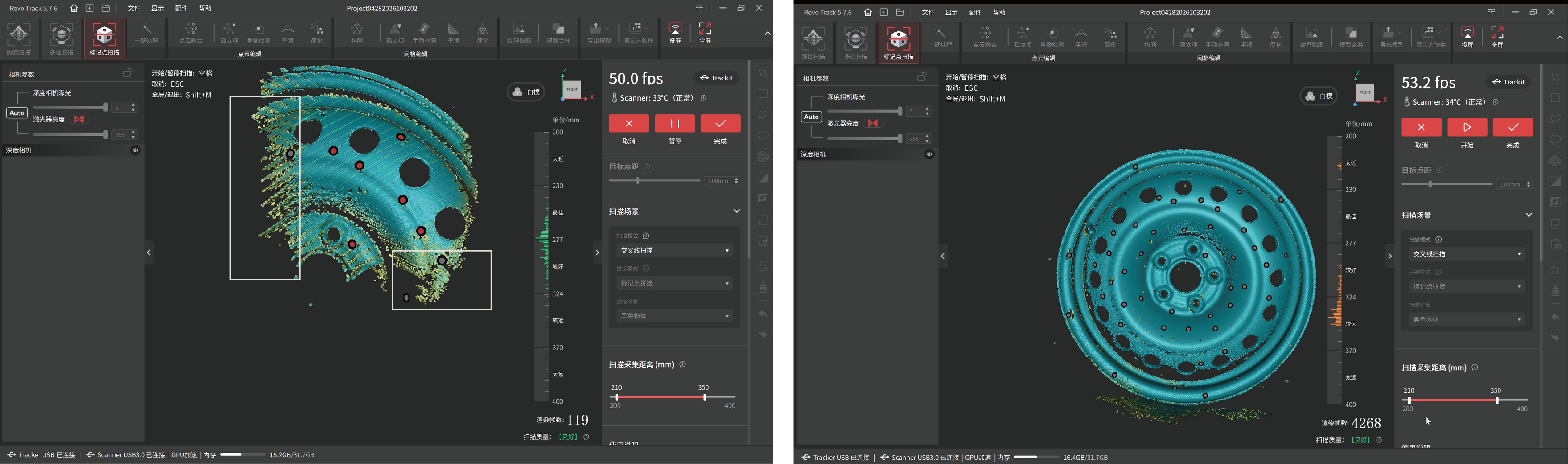Select 跟踪扫描 mode in left window
The image size is (1568, 464).
[19, 39]
